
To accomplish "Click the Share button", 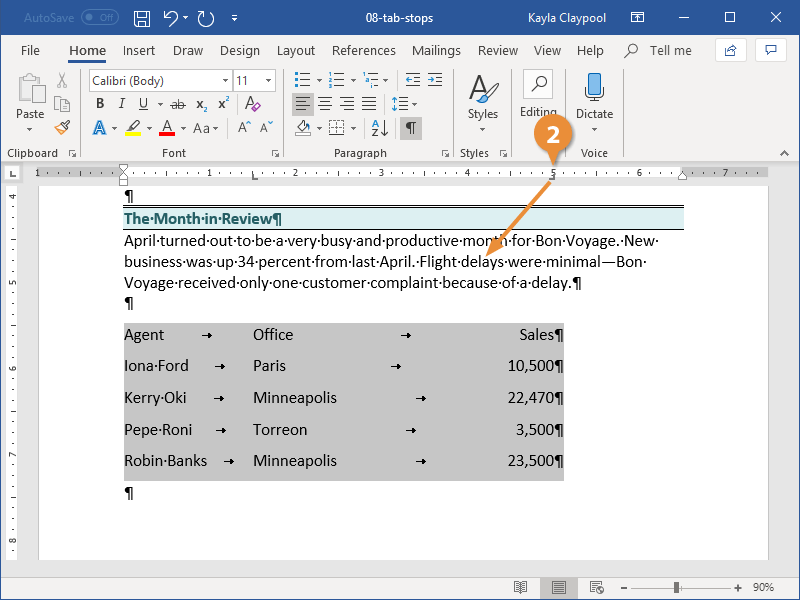I will click(731, 50).
